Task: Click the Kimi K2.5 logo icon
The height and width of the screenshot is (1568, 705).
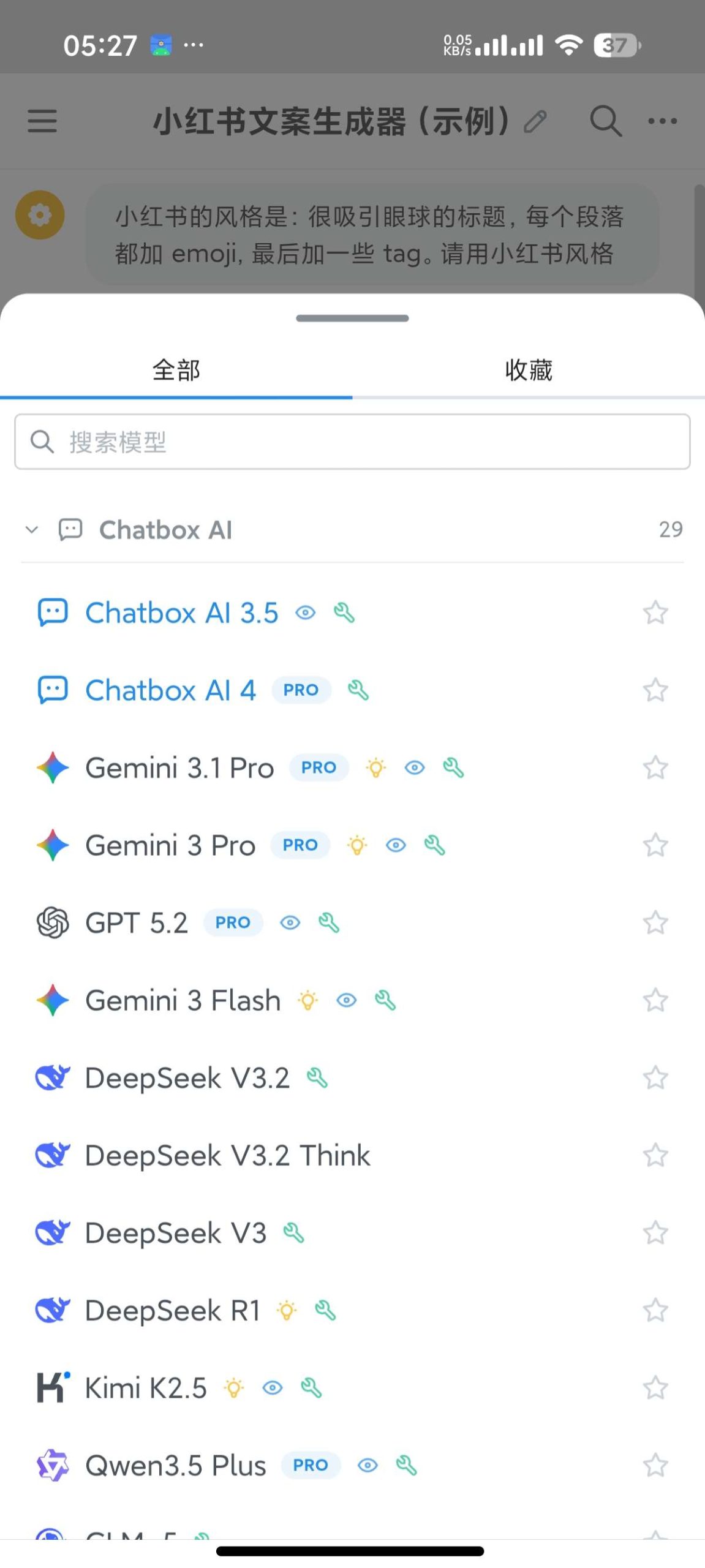Action: point(51,1388)
